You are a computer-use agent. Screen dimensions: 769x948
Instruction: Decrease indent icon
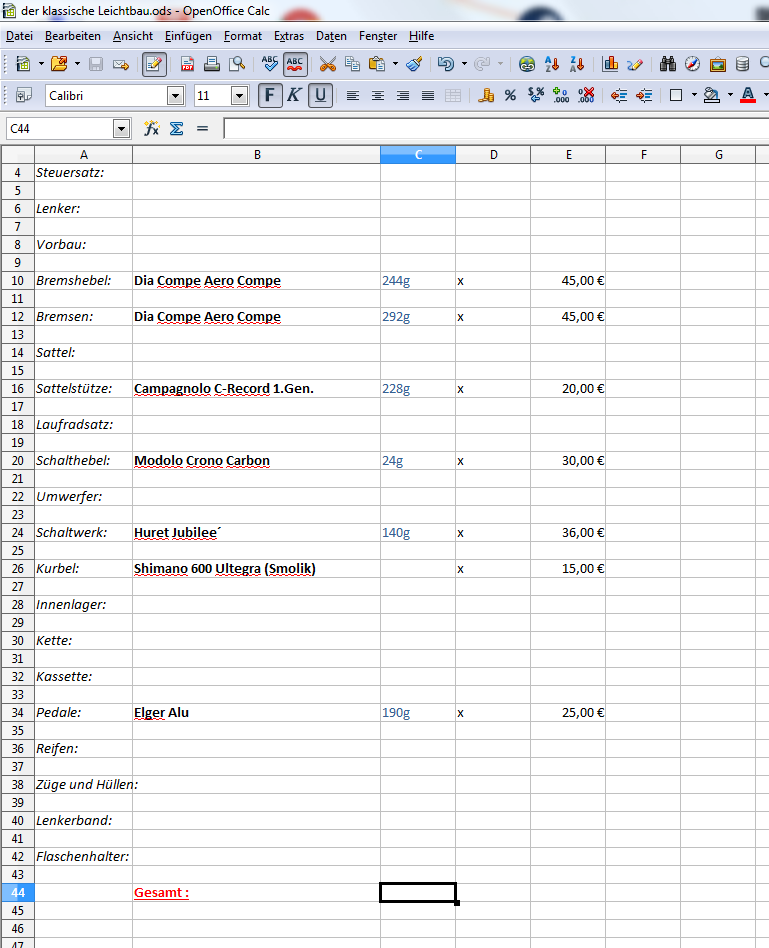click(618, 95)
